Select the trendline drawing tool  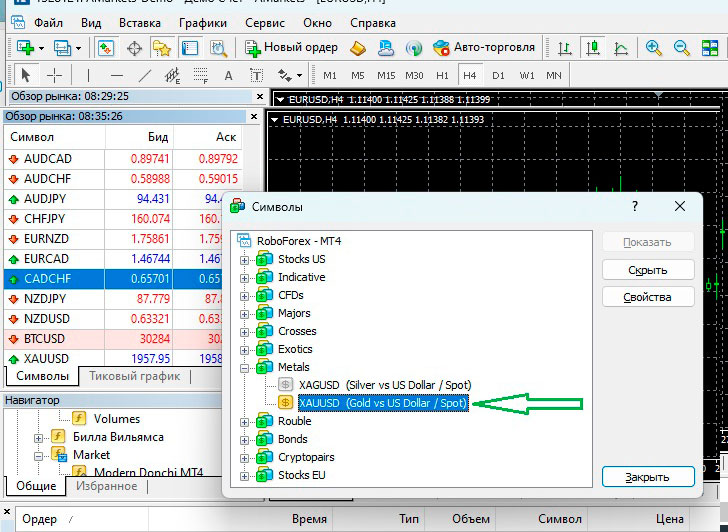(145, 75)
